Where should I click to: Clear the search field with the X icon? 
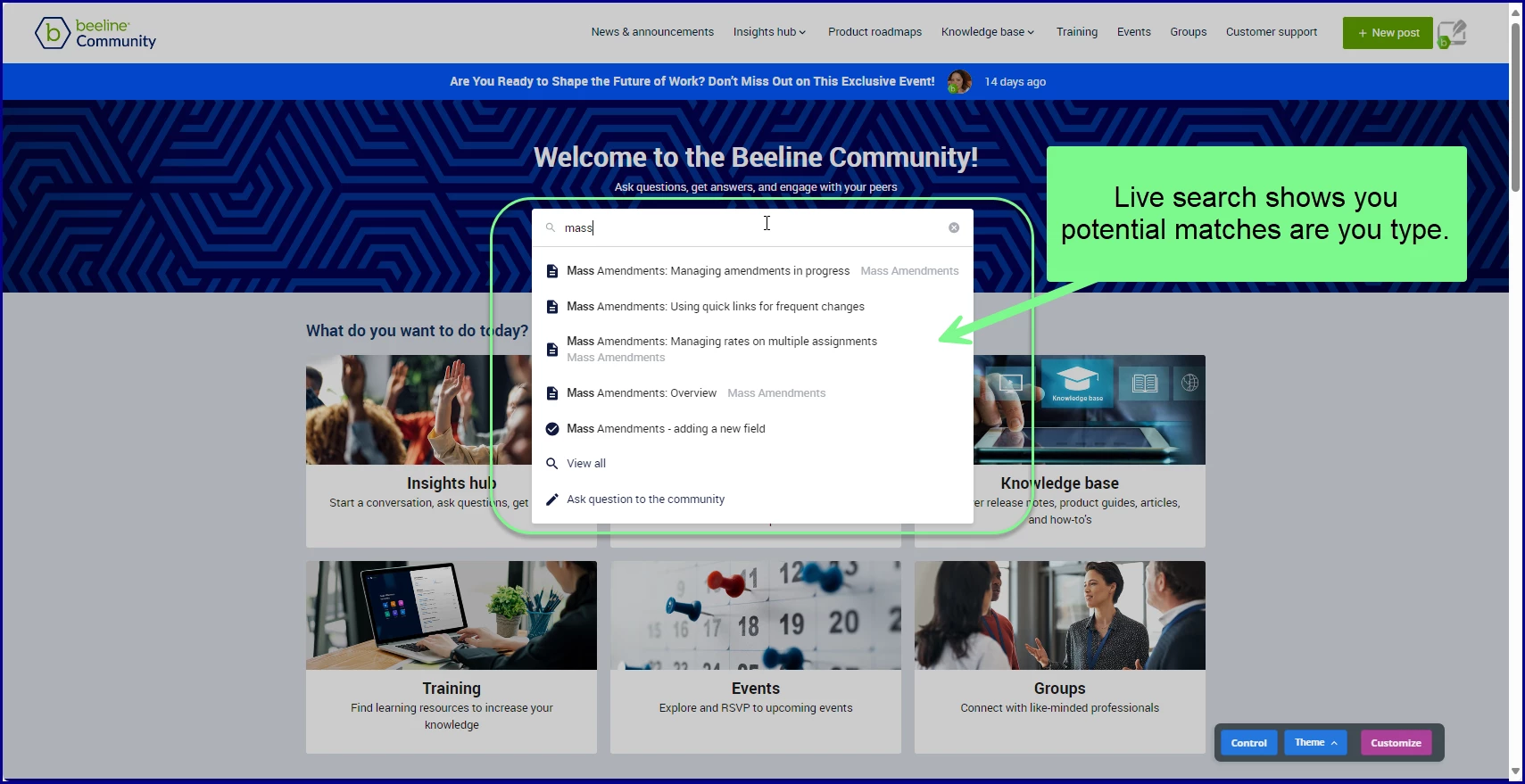pyautogui.click(x=954, y=227)
